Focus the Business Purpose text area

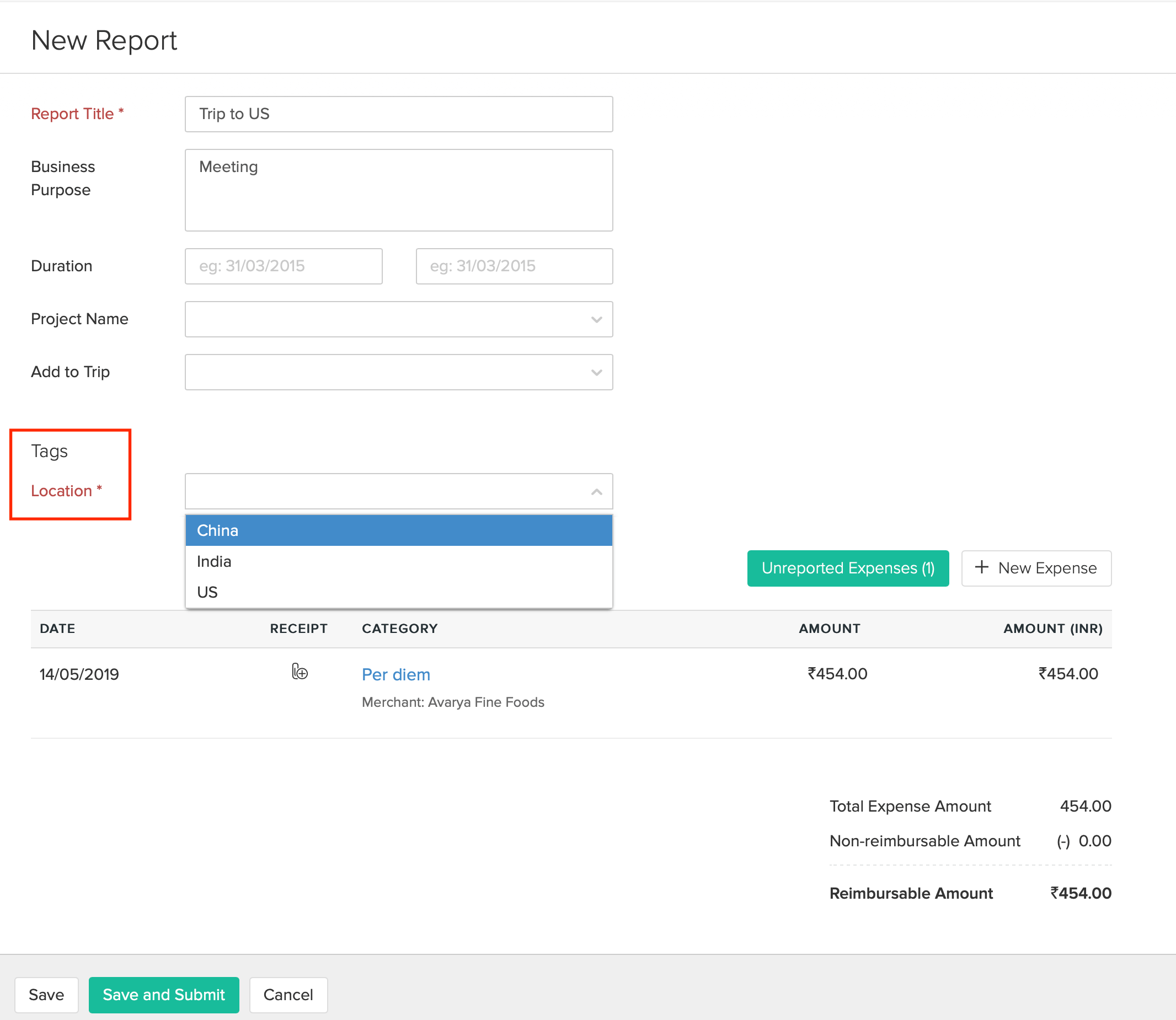click(399, 190)
